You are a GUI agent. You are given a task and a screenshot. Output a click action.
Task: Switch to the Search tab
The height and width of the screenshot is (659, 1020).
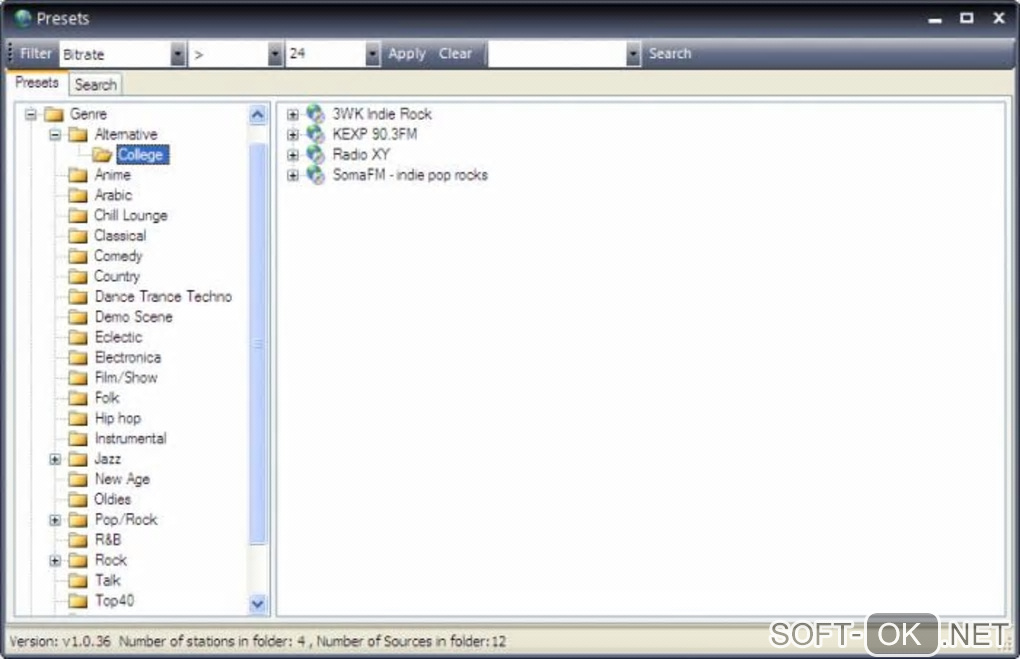click(96, 85)
